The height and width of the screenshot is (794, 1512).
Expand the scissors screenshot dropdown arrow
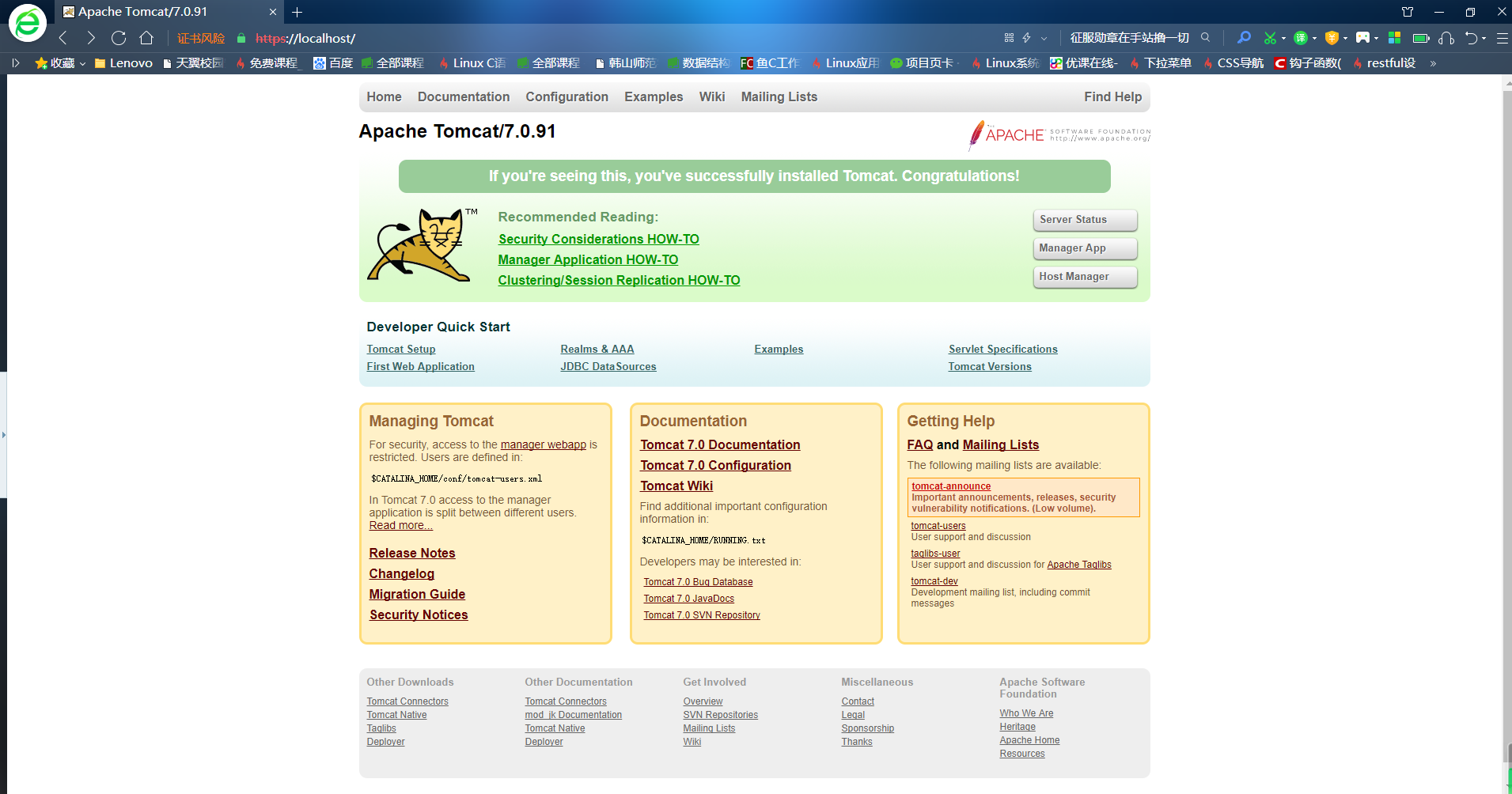pos(1283,38)
